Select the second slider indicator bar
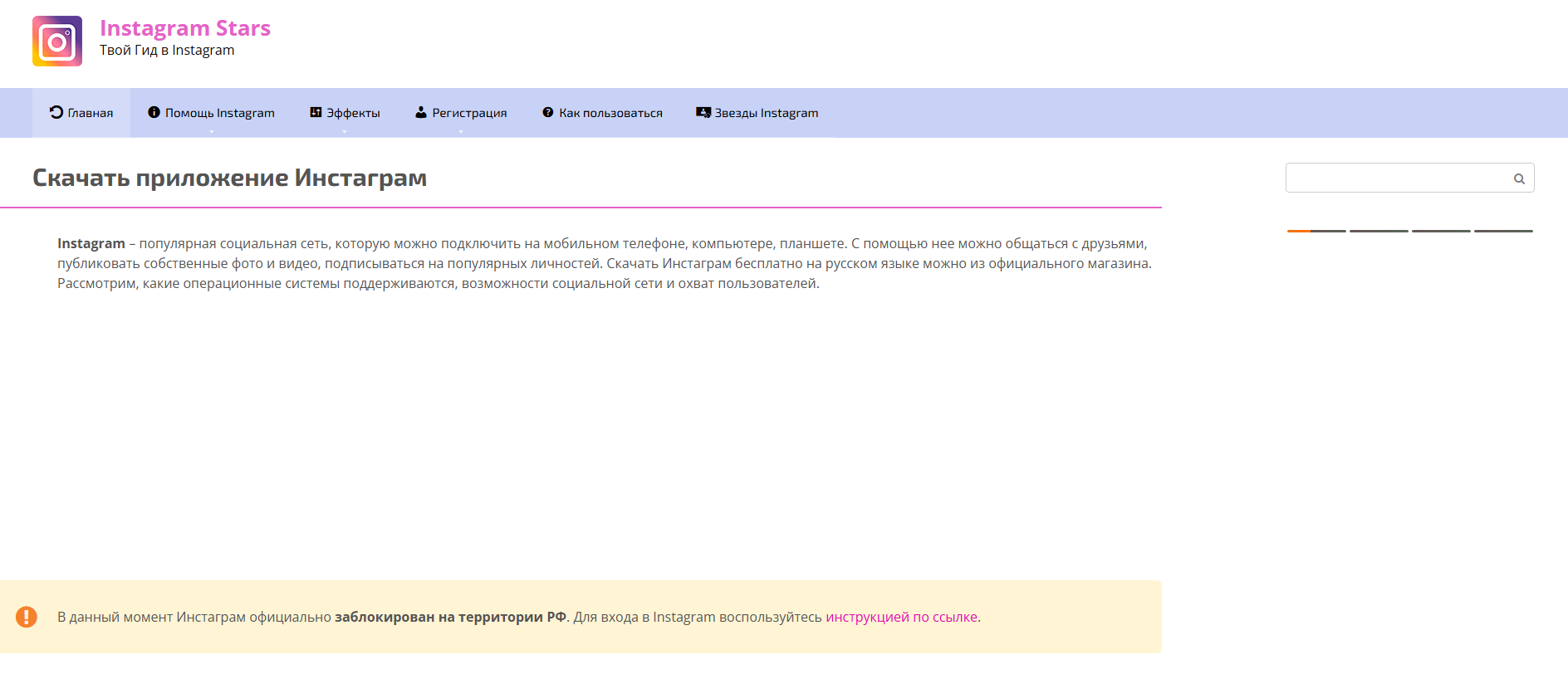The height and width of the screenshot is (679, 1568). coord(1379,231)
